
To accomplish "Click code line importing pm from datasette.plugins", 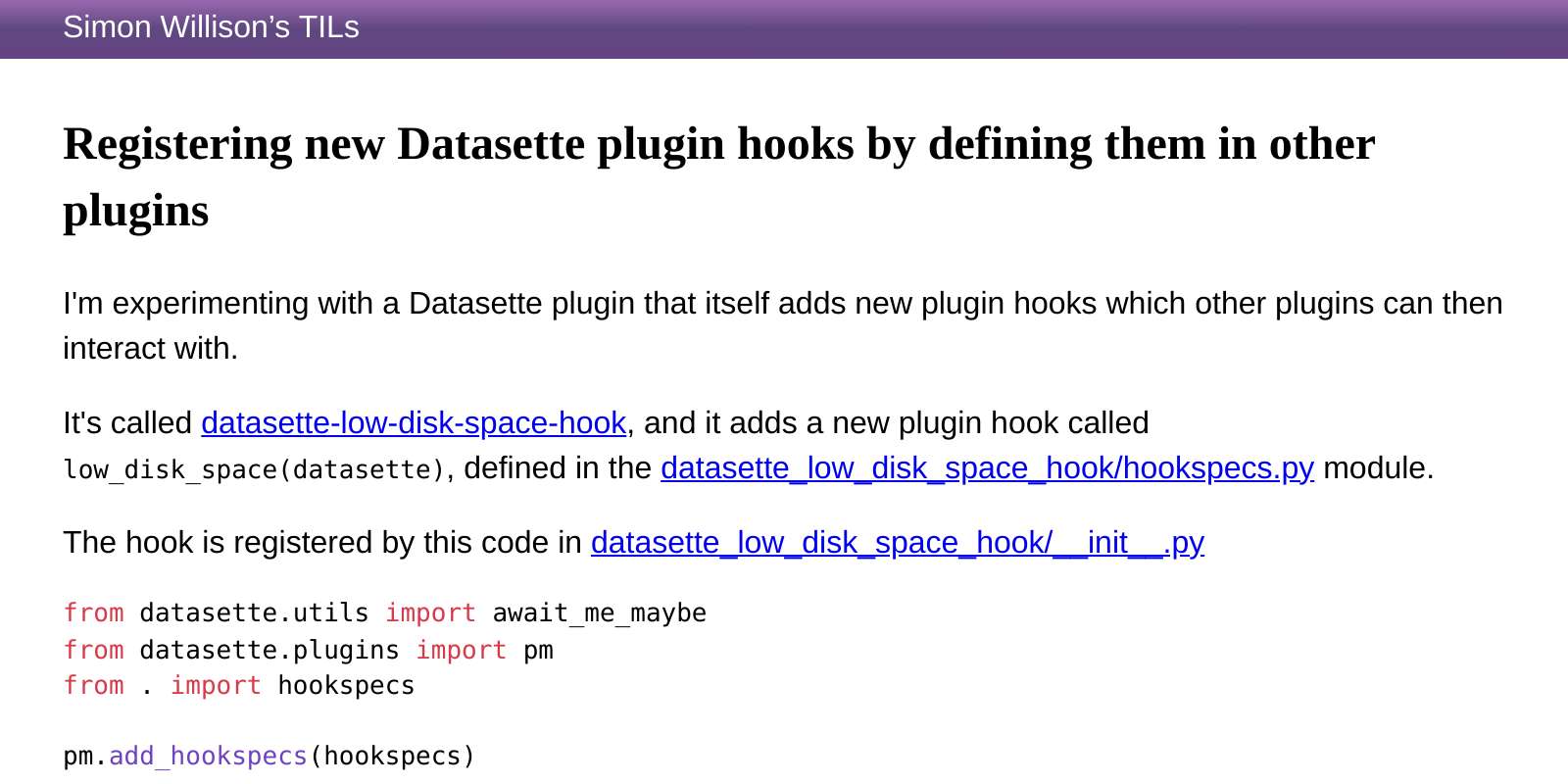I will (309, 650).
